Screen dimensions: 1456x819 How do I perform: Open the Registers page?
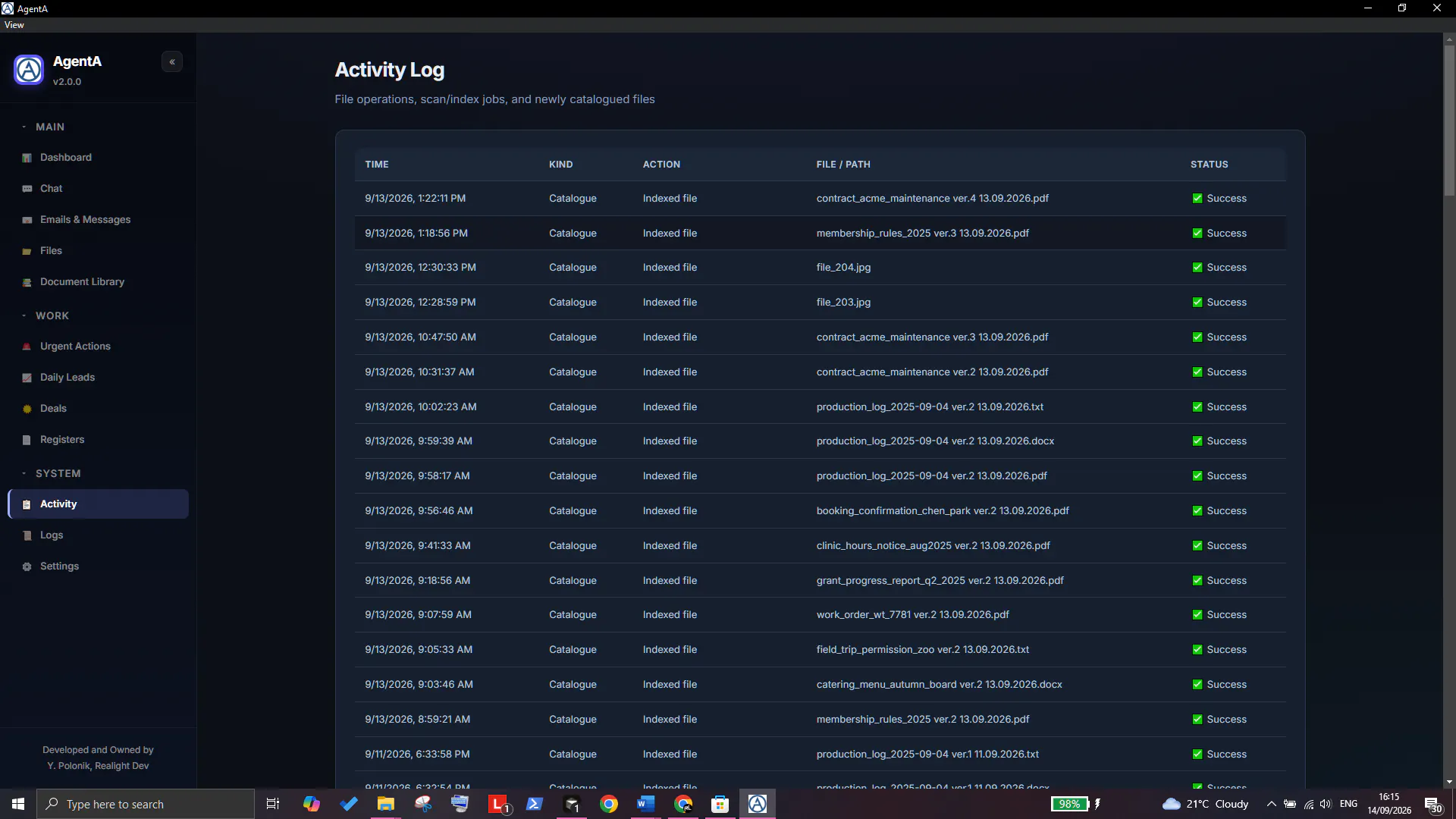[x=98, y=439]
